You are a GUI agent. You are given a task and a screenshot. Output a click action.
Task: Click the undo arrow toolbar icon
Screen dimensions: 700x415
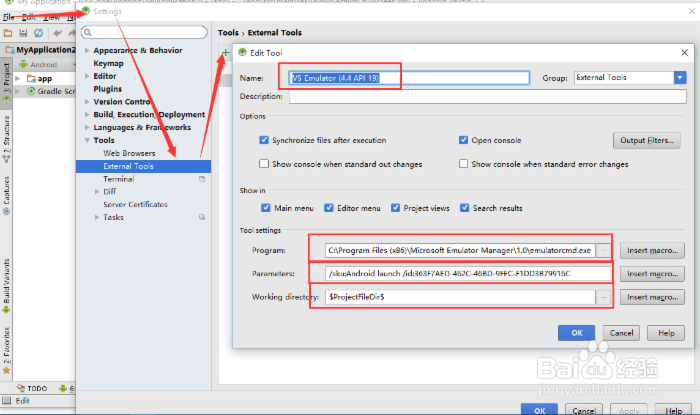[x=58, y=33]
